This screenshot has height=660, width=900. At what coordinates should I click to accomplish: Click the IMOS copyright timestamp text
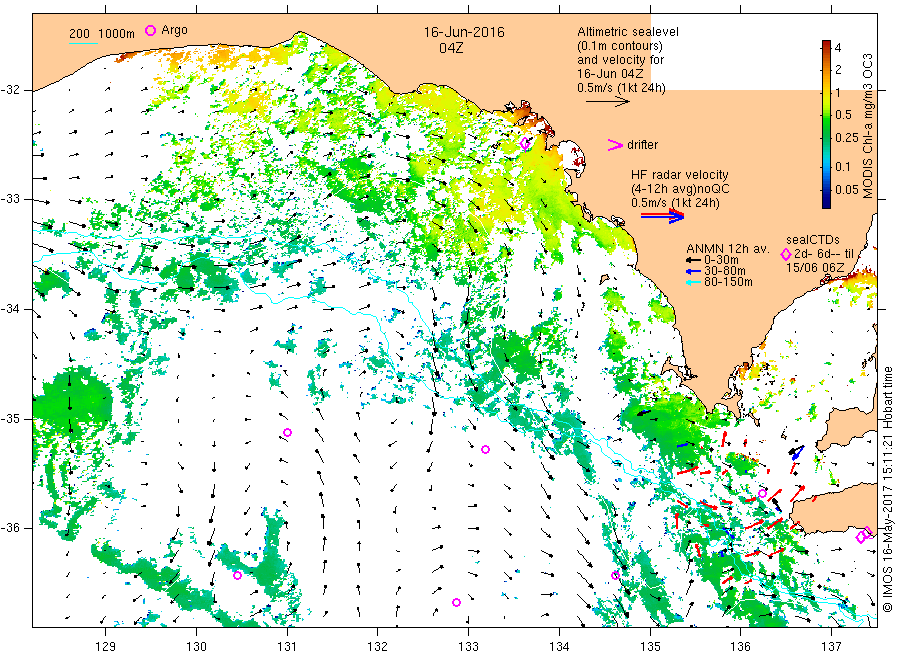[888, 489]
